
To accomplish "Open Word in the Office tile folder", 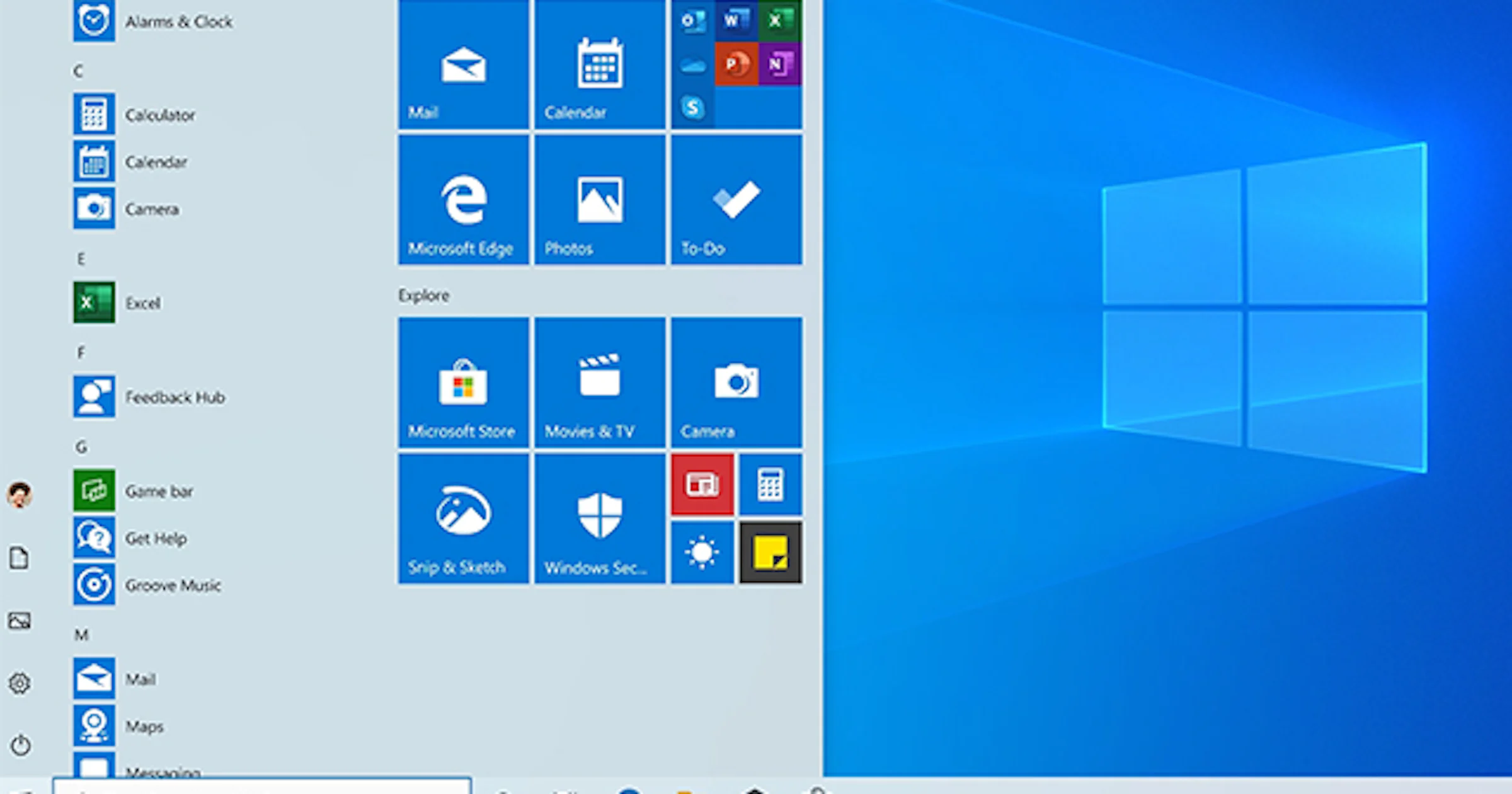I will click(x=736, y=21).
